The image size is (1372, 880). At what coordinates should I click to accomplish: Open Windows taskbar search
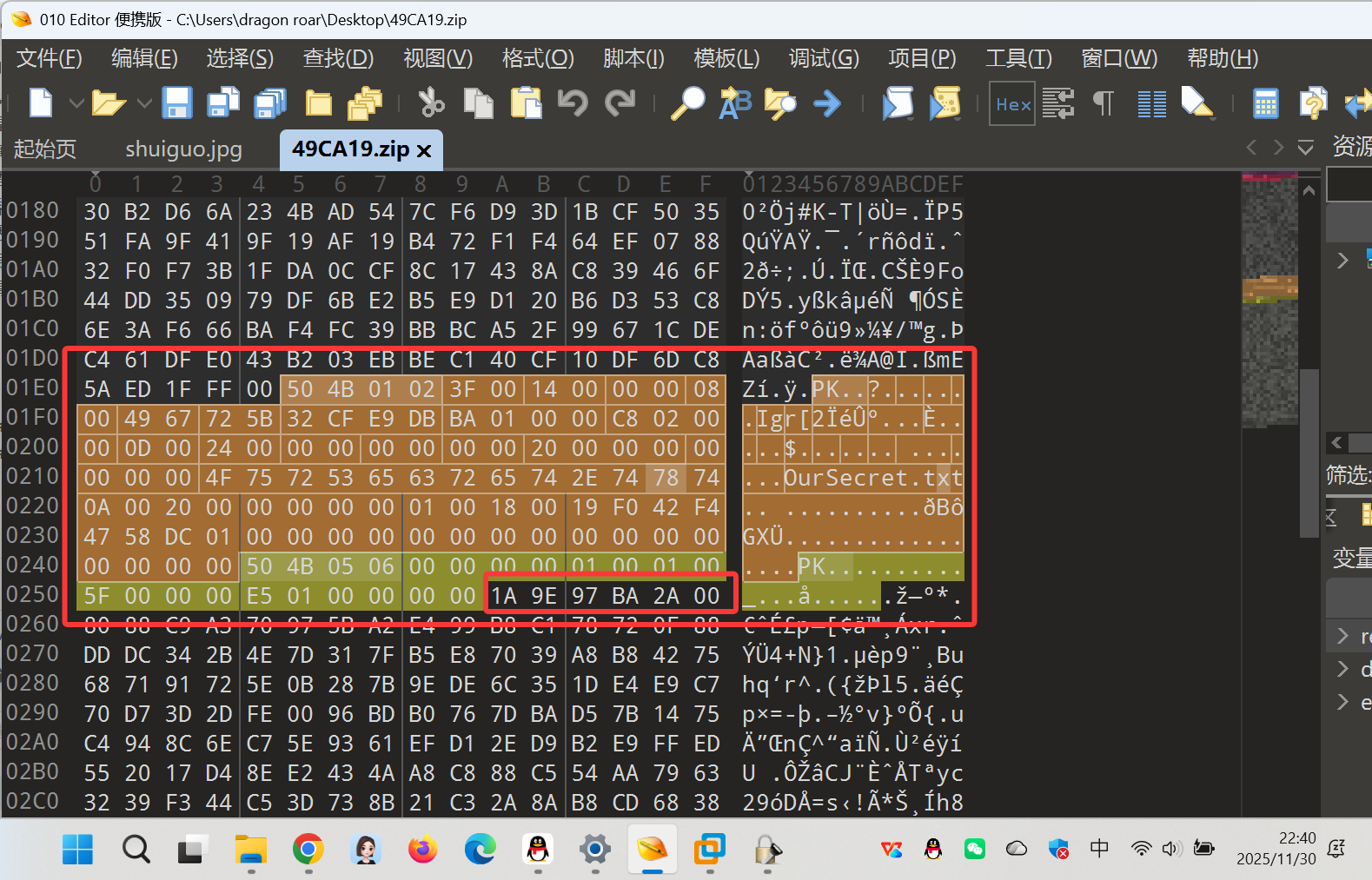pos(136,850)
